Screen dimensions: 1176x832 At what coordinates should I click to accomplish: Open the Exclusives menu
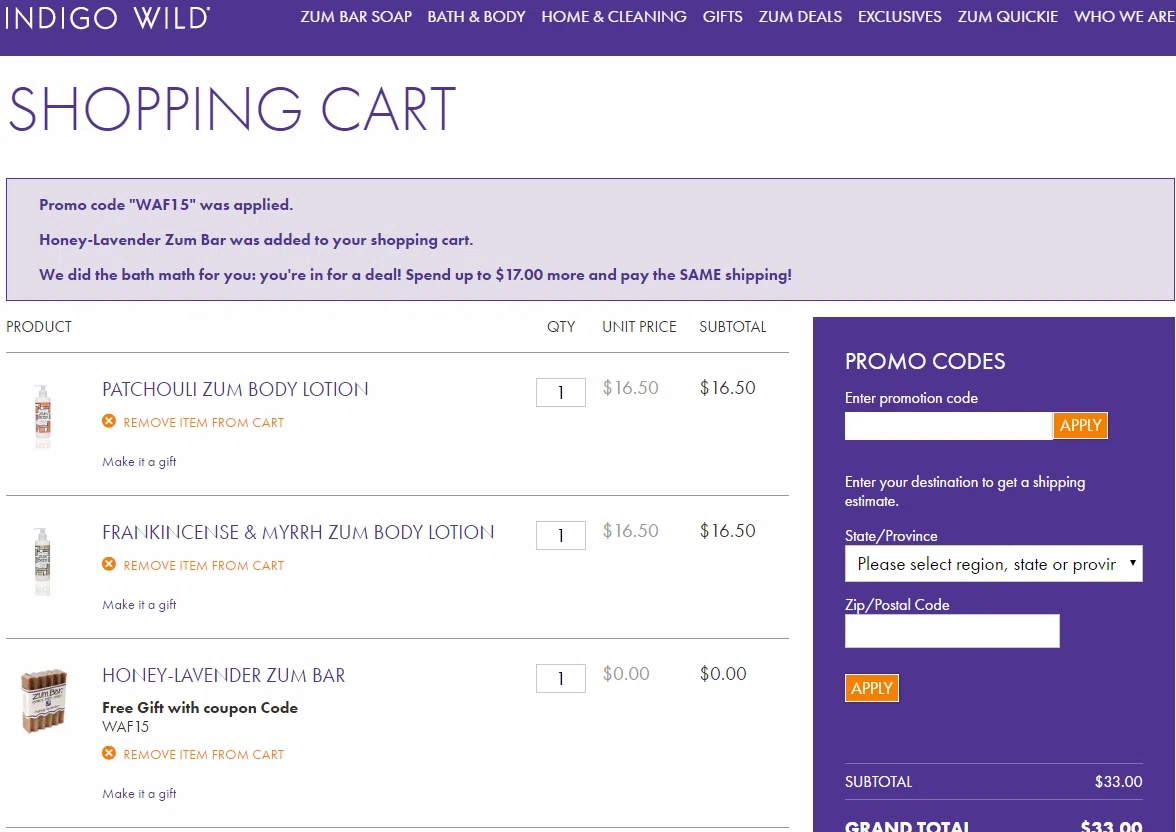coord(899,17)
